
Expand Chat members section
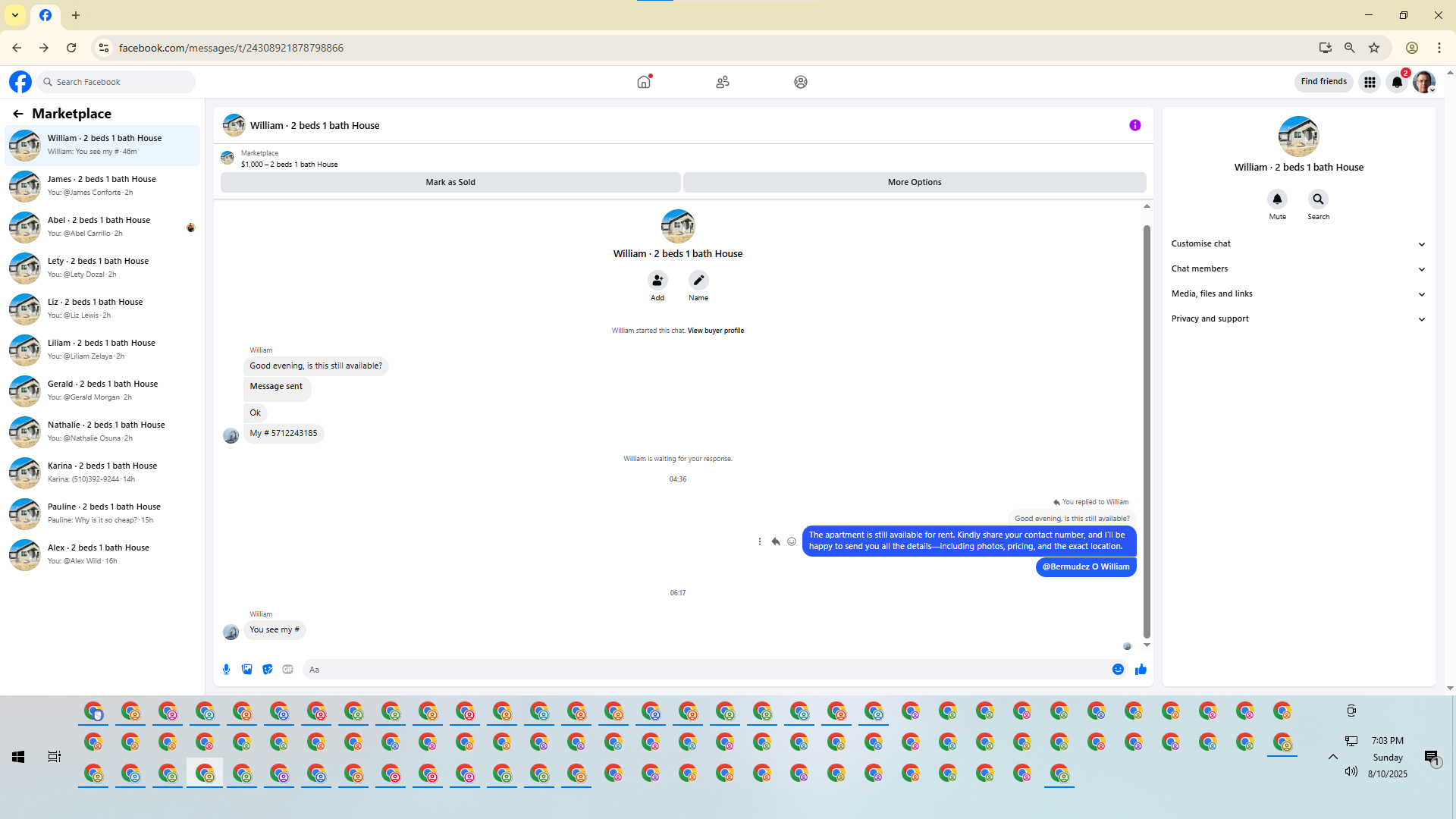pyautogui.click(x=1298, y=268)
